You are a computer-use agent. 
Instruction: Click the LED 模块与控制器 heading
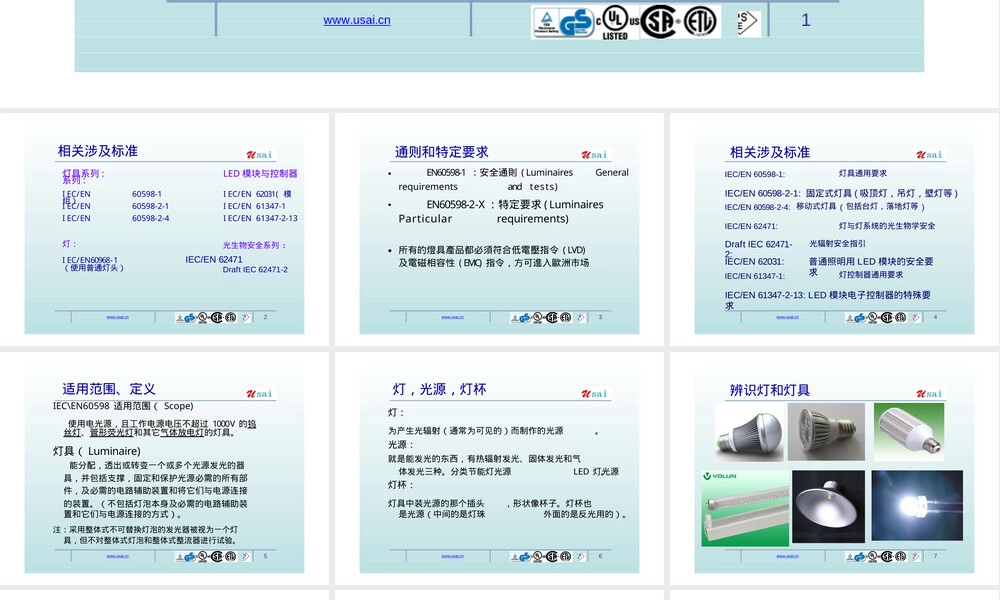coord(260,173)
